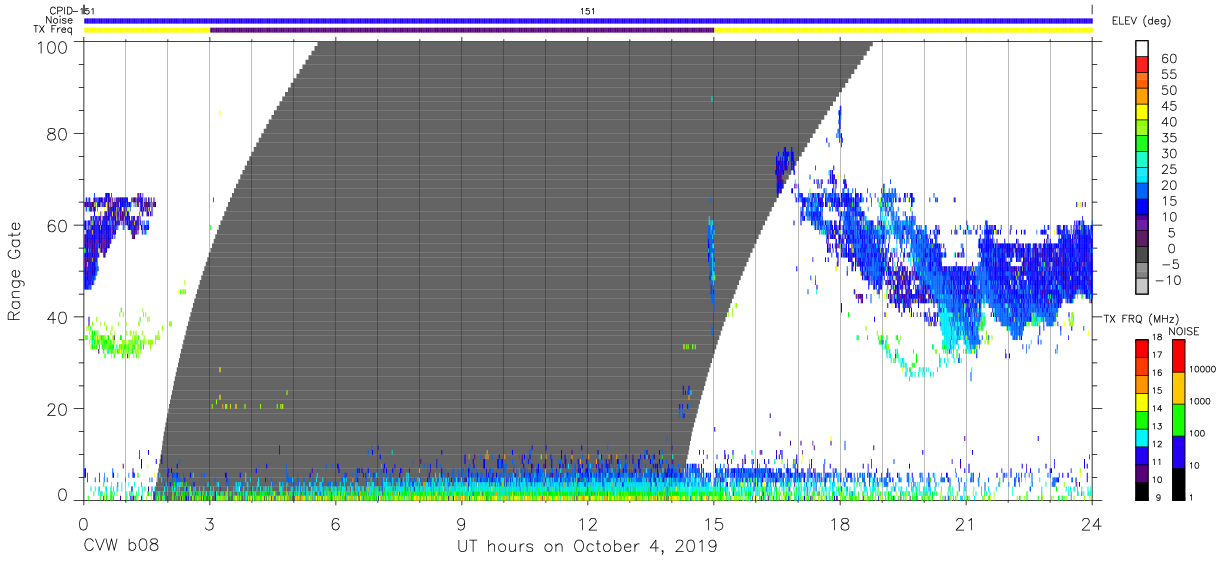Click the x-axis tick label '9'
This screenshot has width=1228, height=567.
(x=461, y=523)
